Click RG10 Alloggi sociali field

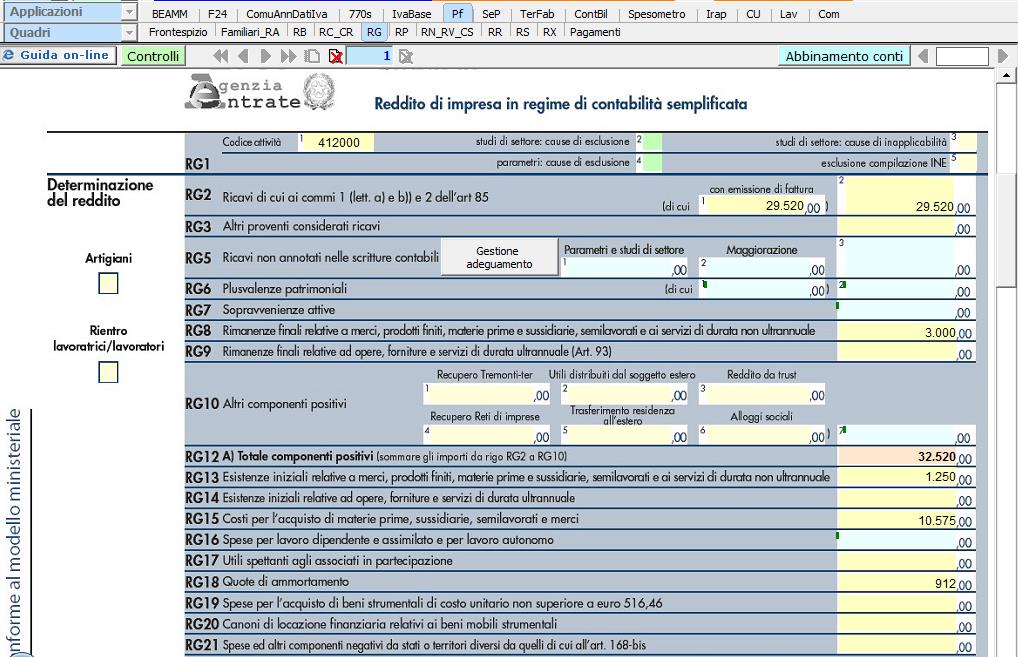pyautogui.click(x=762, y=434)
